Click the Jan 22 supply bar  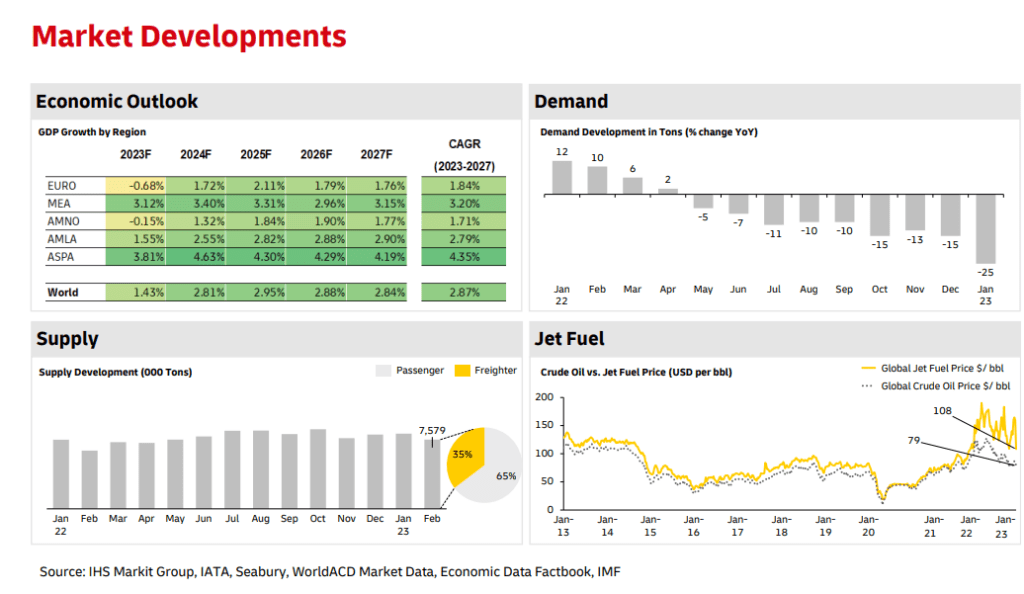(x=61, y=474)
